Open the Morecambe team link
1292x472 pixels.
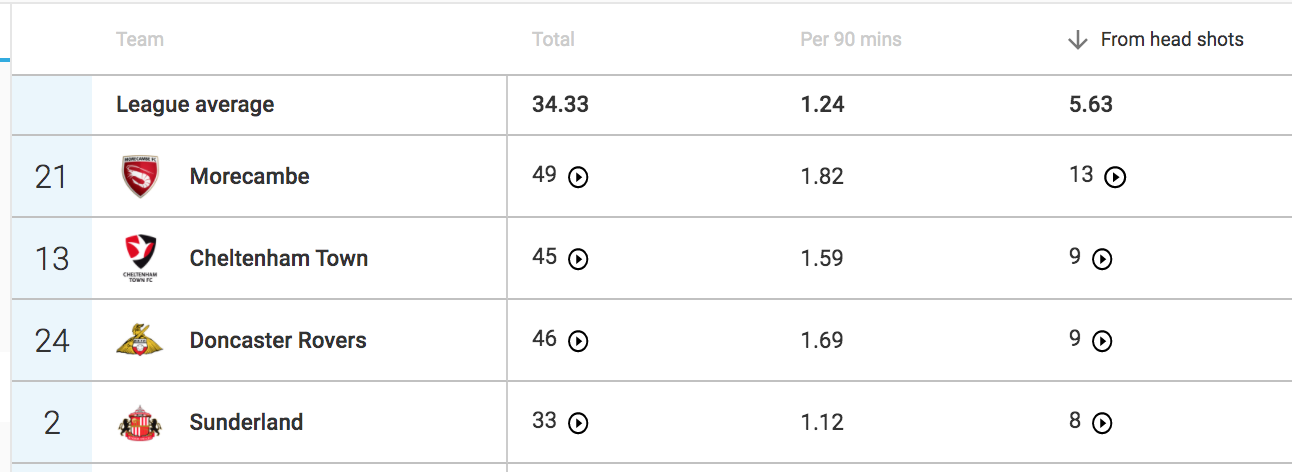click(249, 176)
